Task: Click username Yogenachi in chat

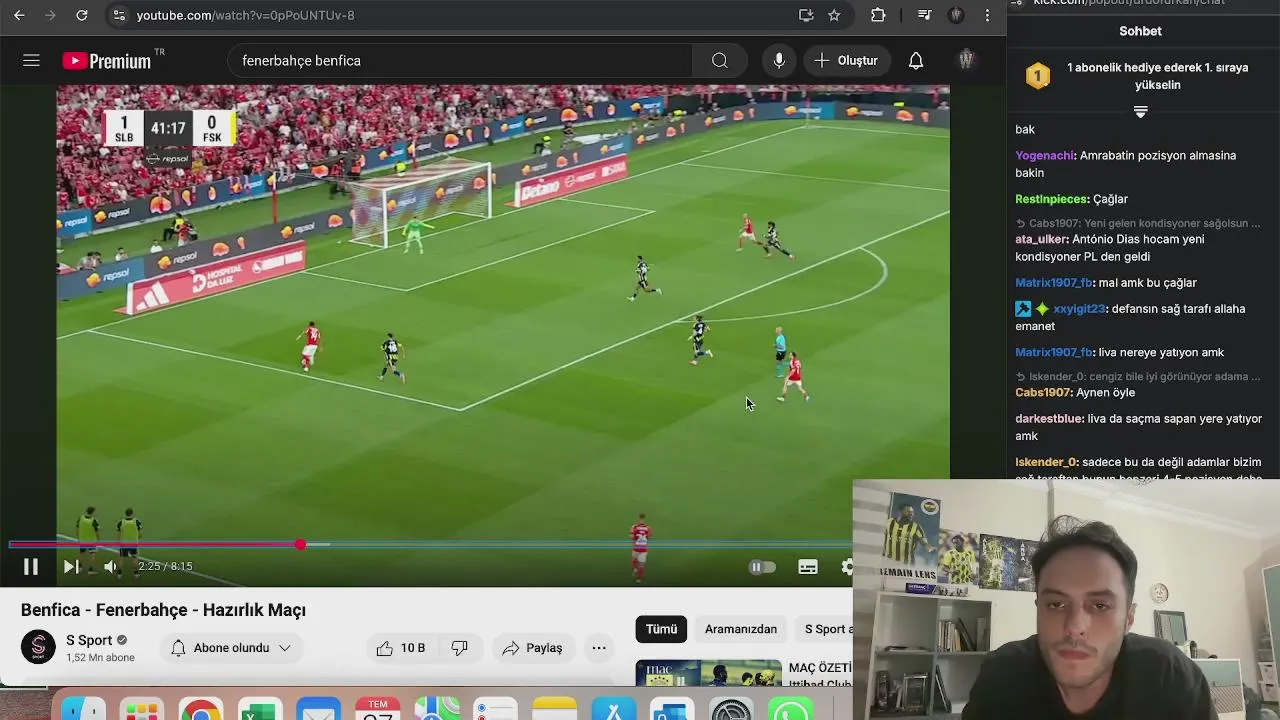Action: (x=1045, y=155)
